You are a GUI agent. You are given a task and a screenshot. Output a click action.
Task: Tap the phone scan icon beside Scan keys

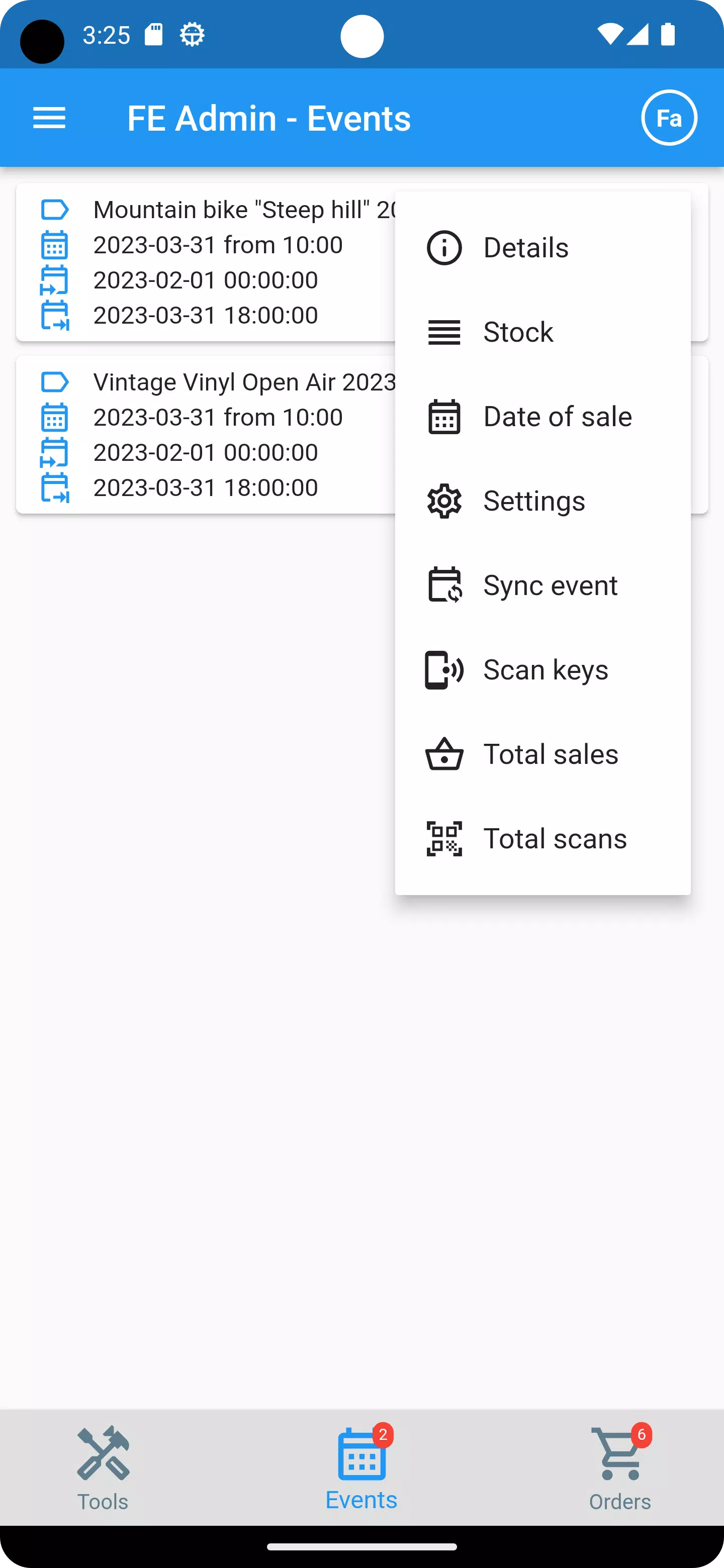[444, 669]
